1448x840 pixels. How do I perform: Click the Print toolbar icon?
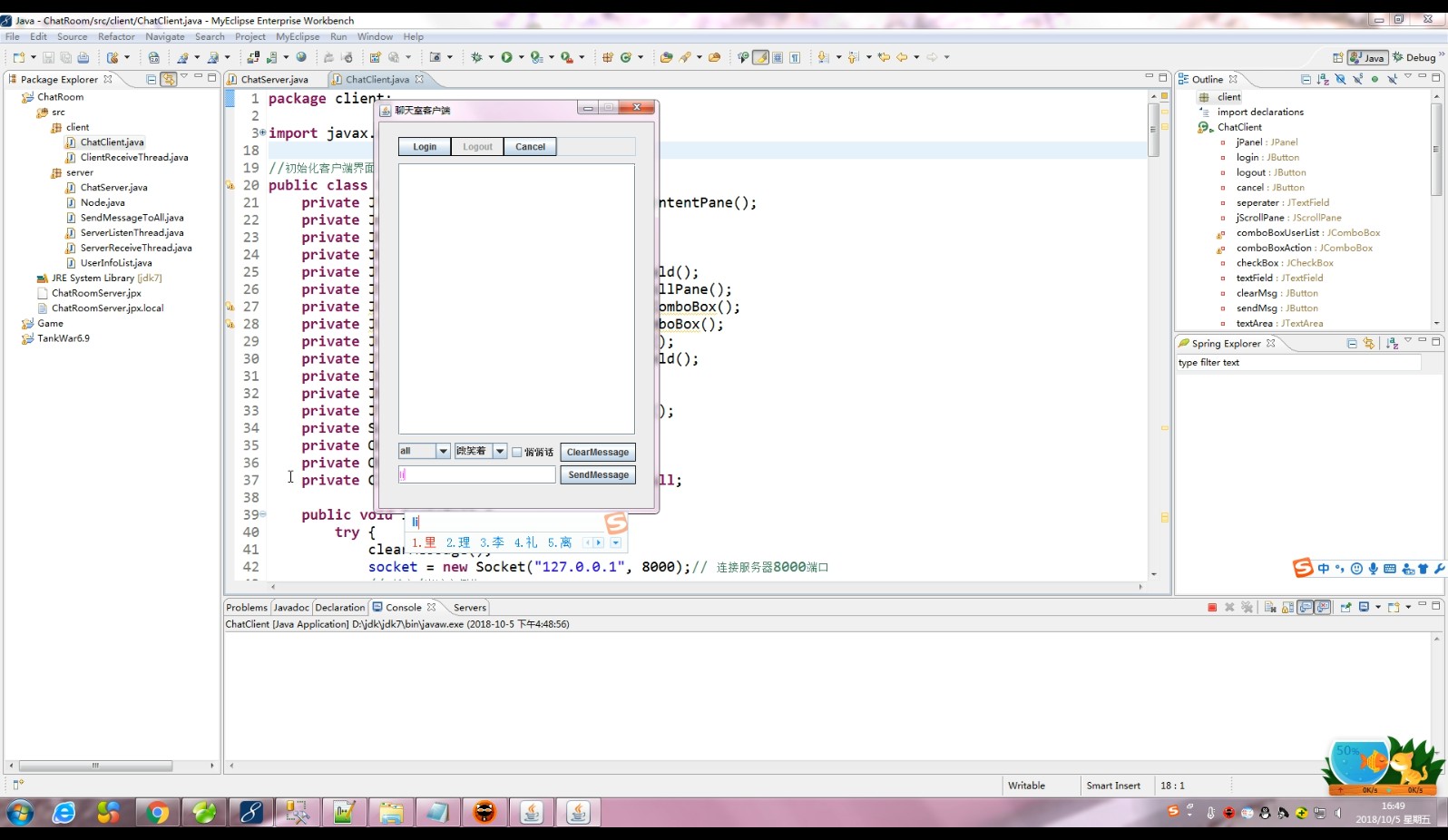(83, 57)
